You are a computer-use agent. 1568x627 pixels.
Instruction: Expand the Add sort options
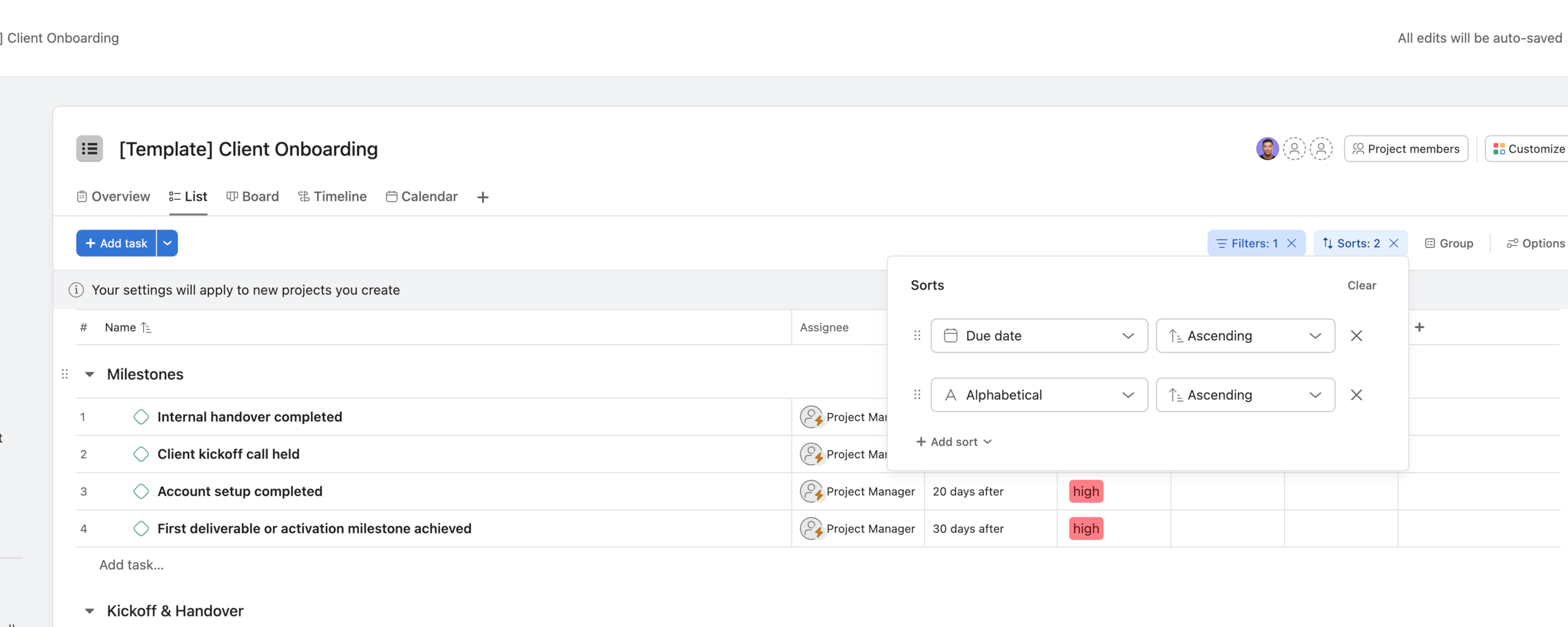[953, 441]
